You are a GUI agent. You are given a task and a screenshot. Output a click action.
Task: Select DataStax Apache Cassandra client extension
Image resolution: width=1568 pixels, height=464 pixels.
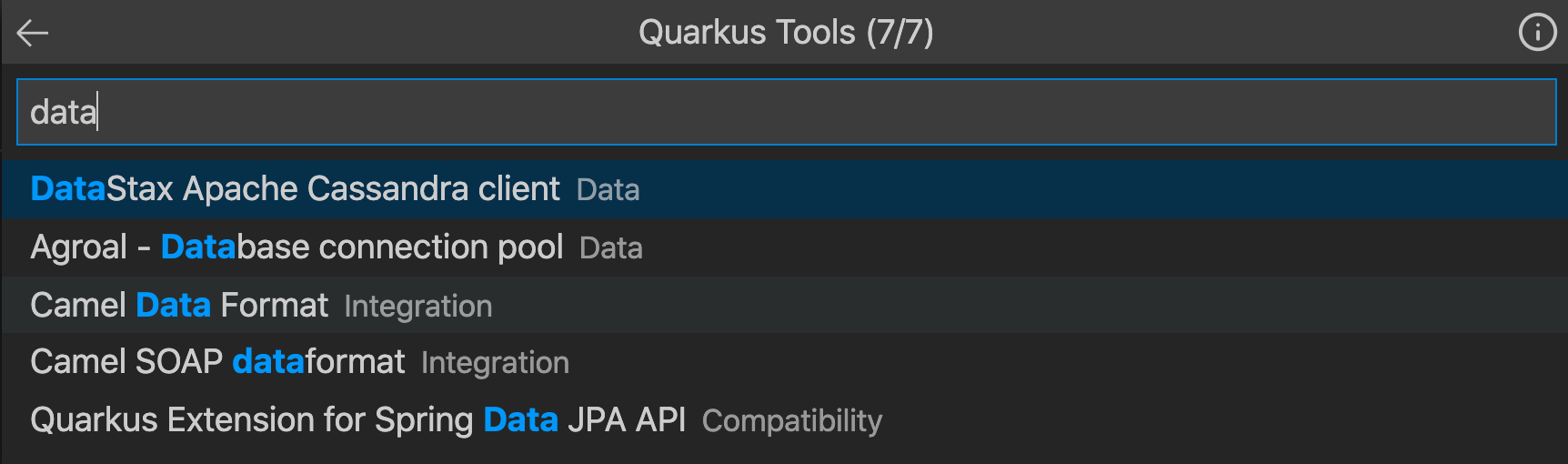click(x=784, y=189)
